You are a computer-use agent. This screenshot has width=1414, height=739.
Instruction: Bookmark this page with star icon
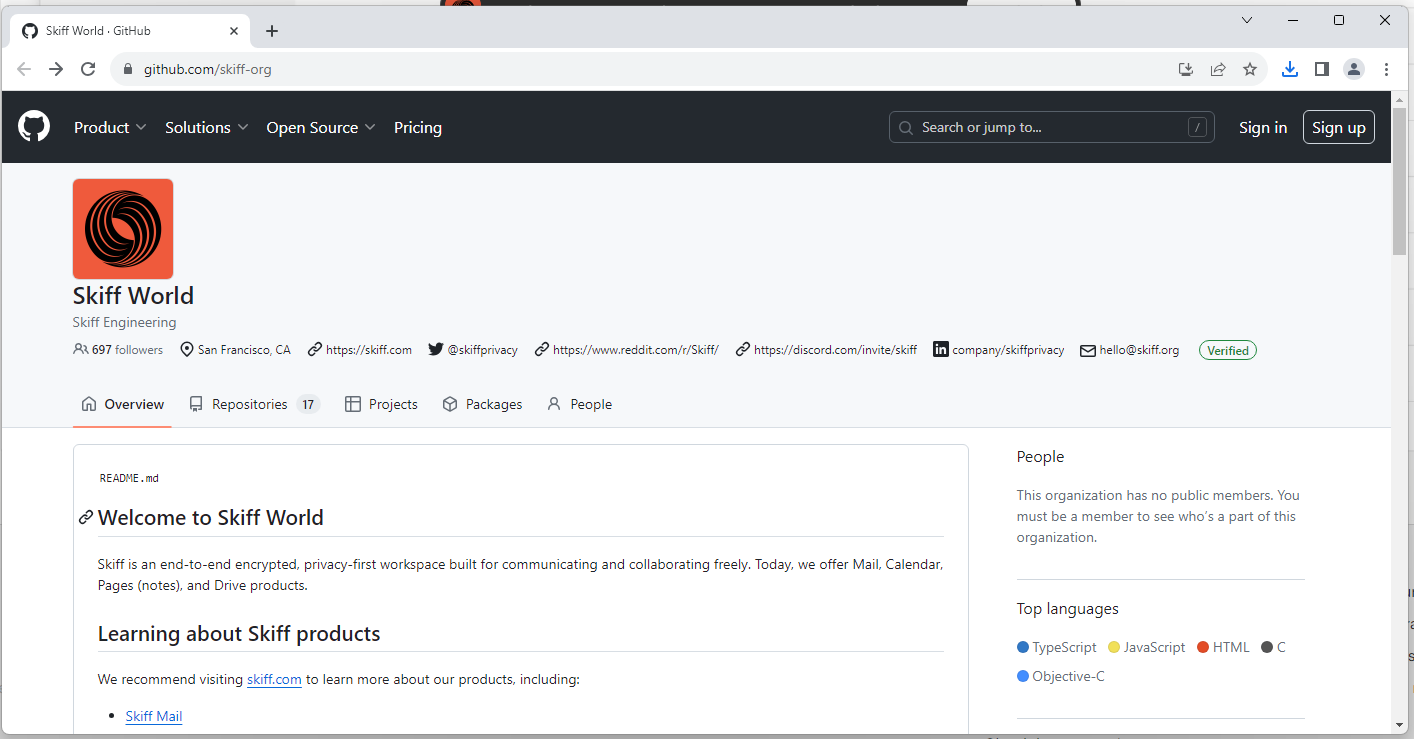pos(1250,69)
